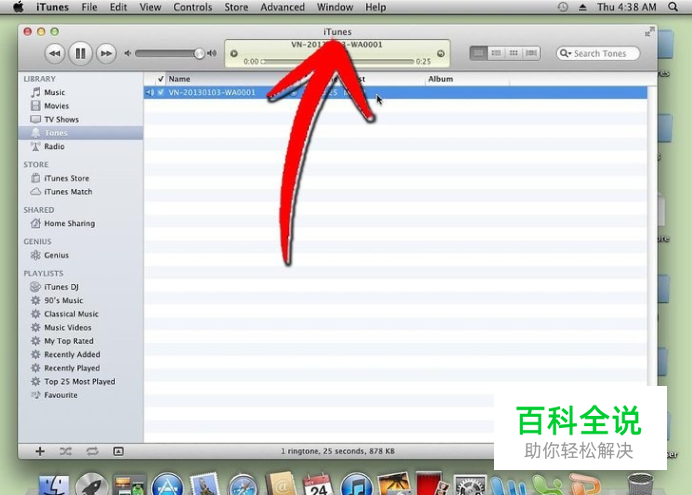Image resolution: width=692 pixels, height=495 pixels.
Task: Open iTunes Store in sidebar
Action: coord(66,178)
